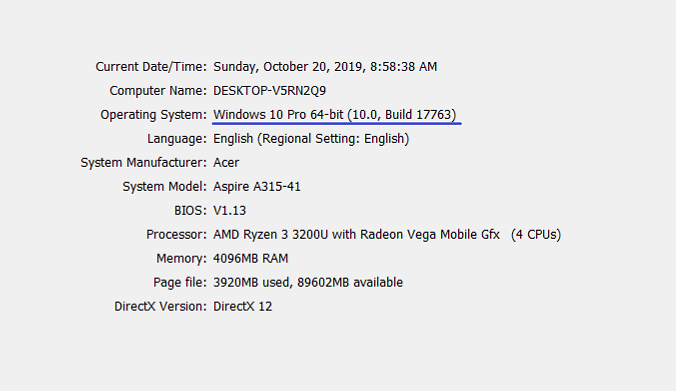Click the Page file label
The image size is (676, 391).
tap(180, 282)
